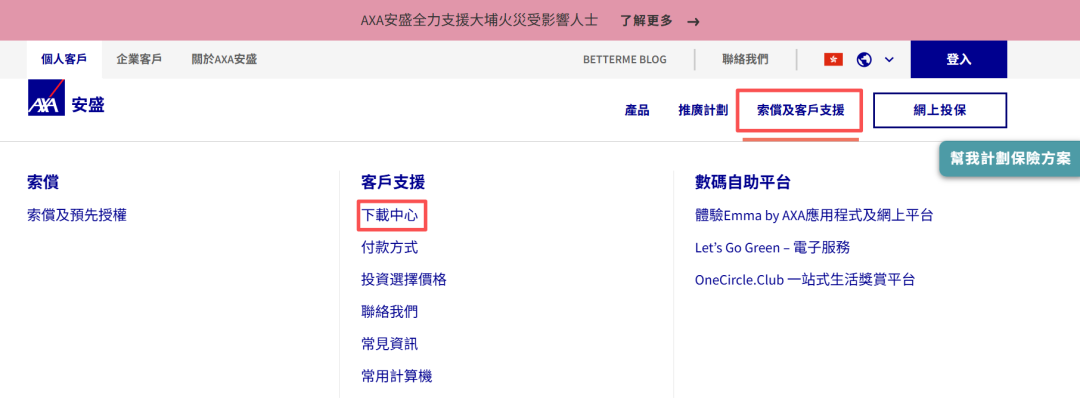Go to the BETTERME BLOG link
The image size is (1080, 420).
click(x=624, y=60)
